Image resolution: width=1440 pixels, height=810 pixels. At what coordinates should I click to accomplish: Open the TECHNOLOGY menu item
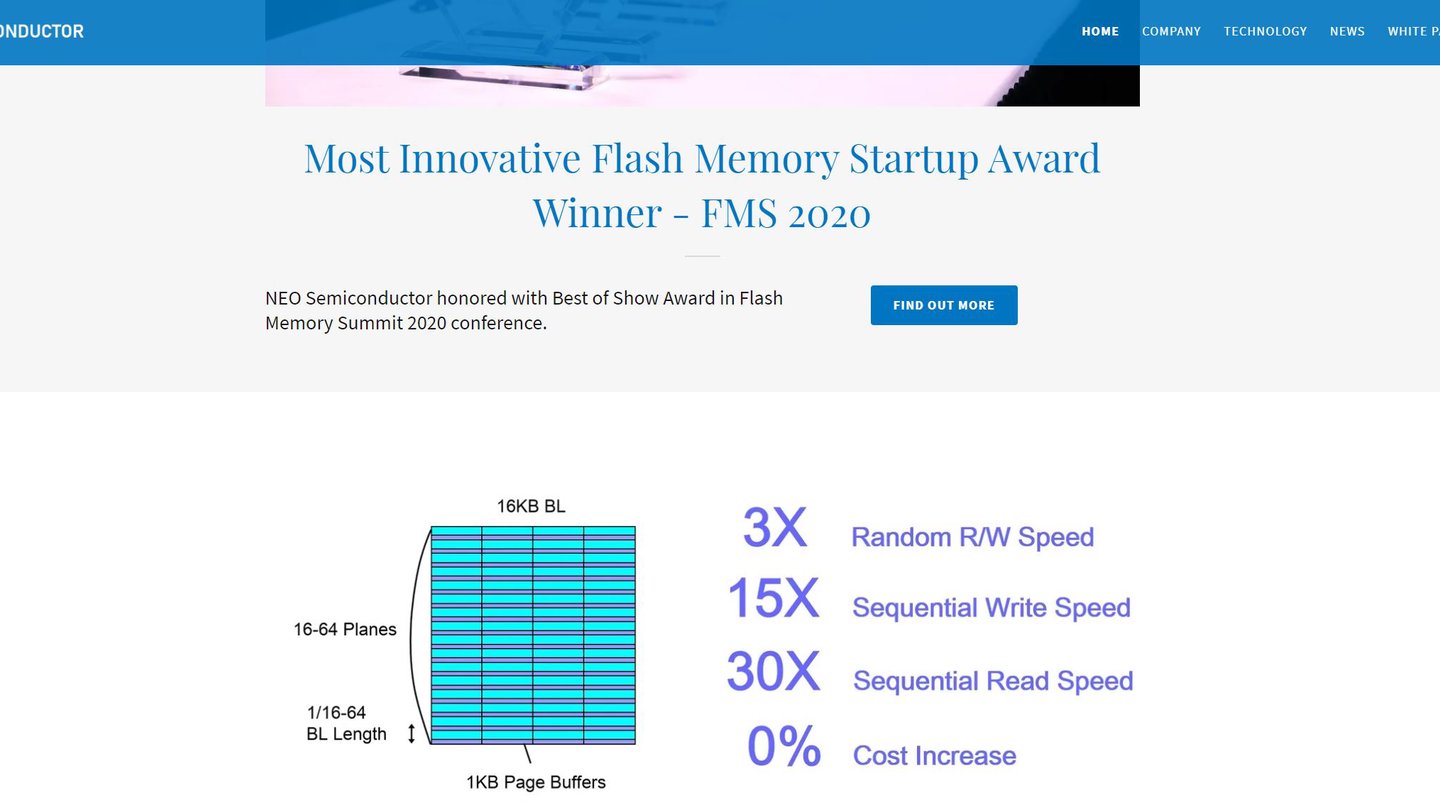pyautogui.click(x=1265, y=31)
